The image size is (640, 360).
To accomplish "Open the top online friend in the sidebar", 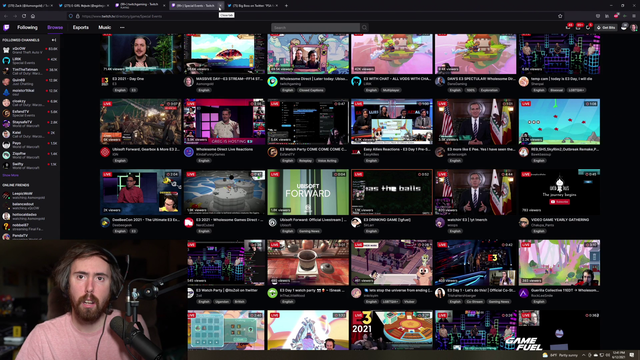I will click(29, 196).
